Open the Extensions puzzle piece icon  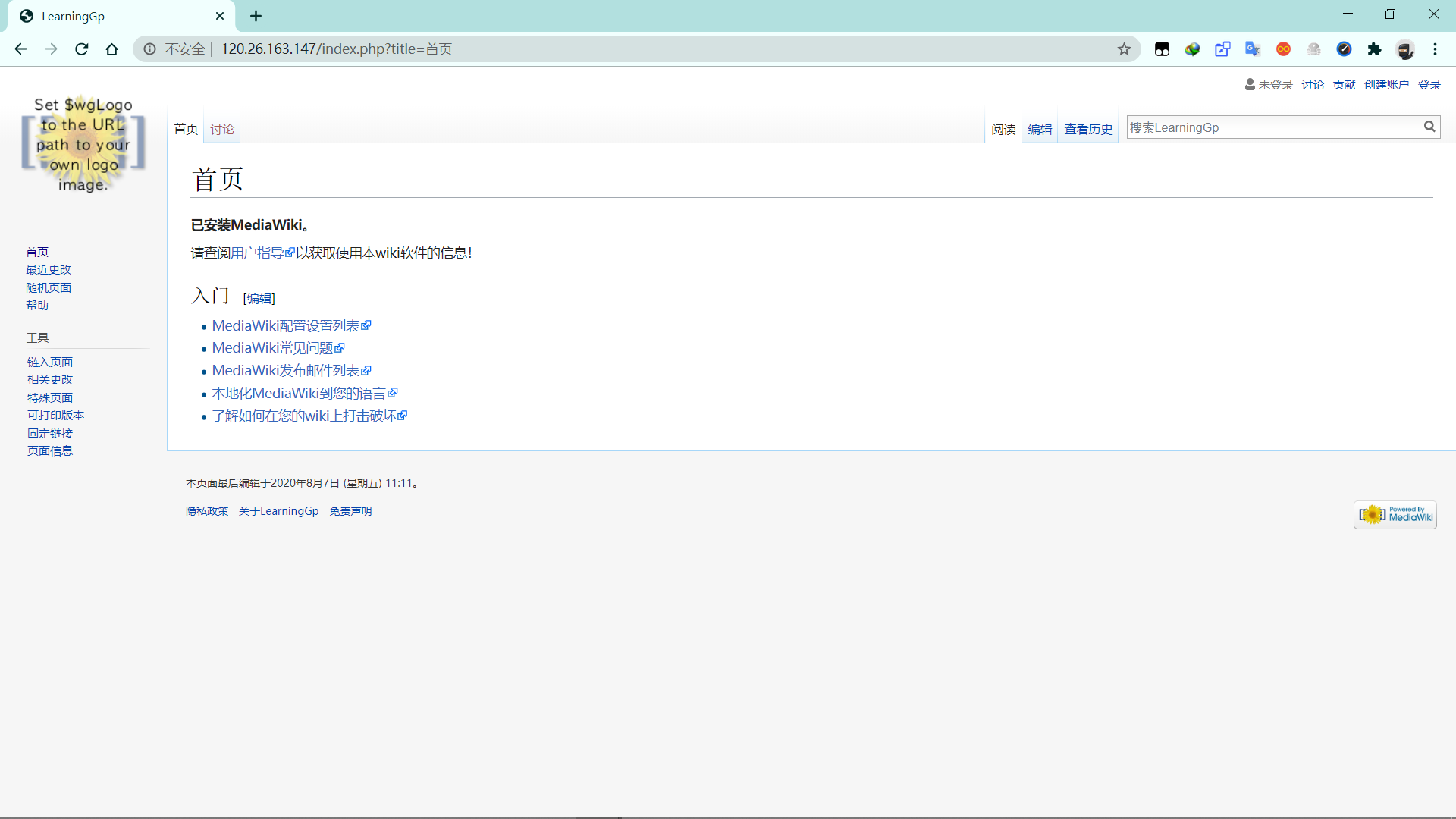tap(1374, 49)
